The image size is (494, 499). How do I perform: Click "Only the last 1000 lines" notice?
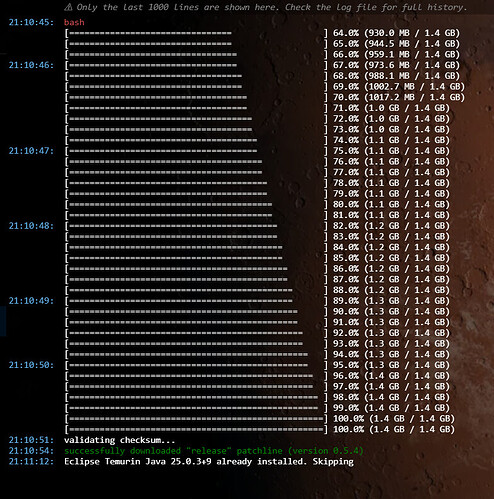(x=271, y=7)
